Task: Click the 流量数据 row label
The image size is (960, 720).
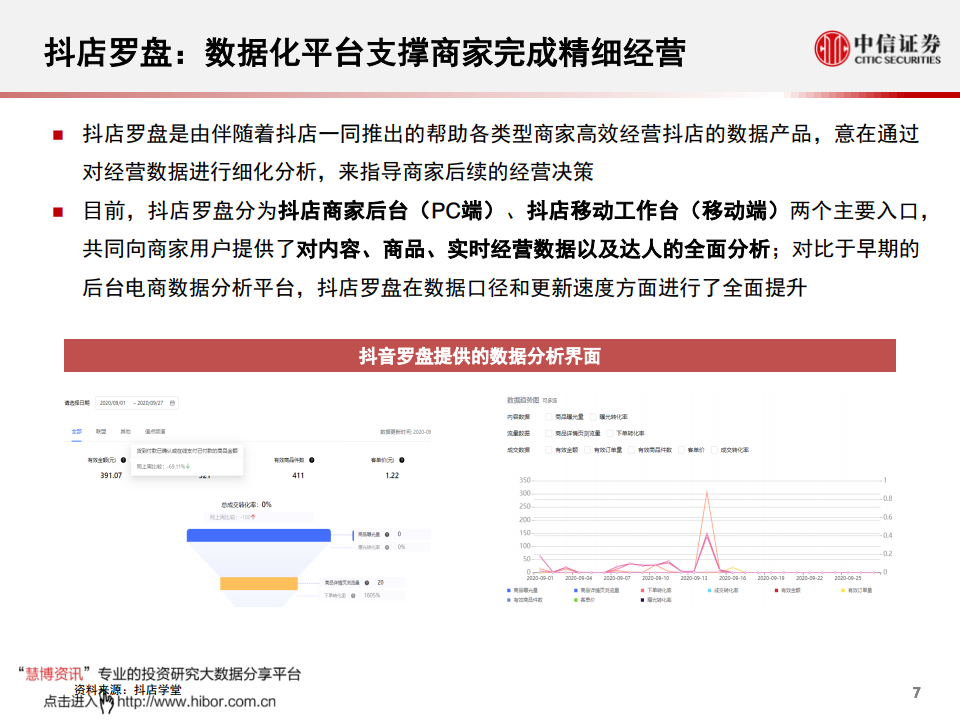Action: point(519,433)
